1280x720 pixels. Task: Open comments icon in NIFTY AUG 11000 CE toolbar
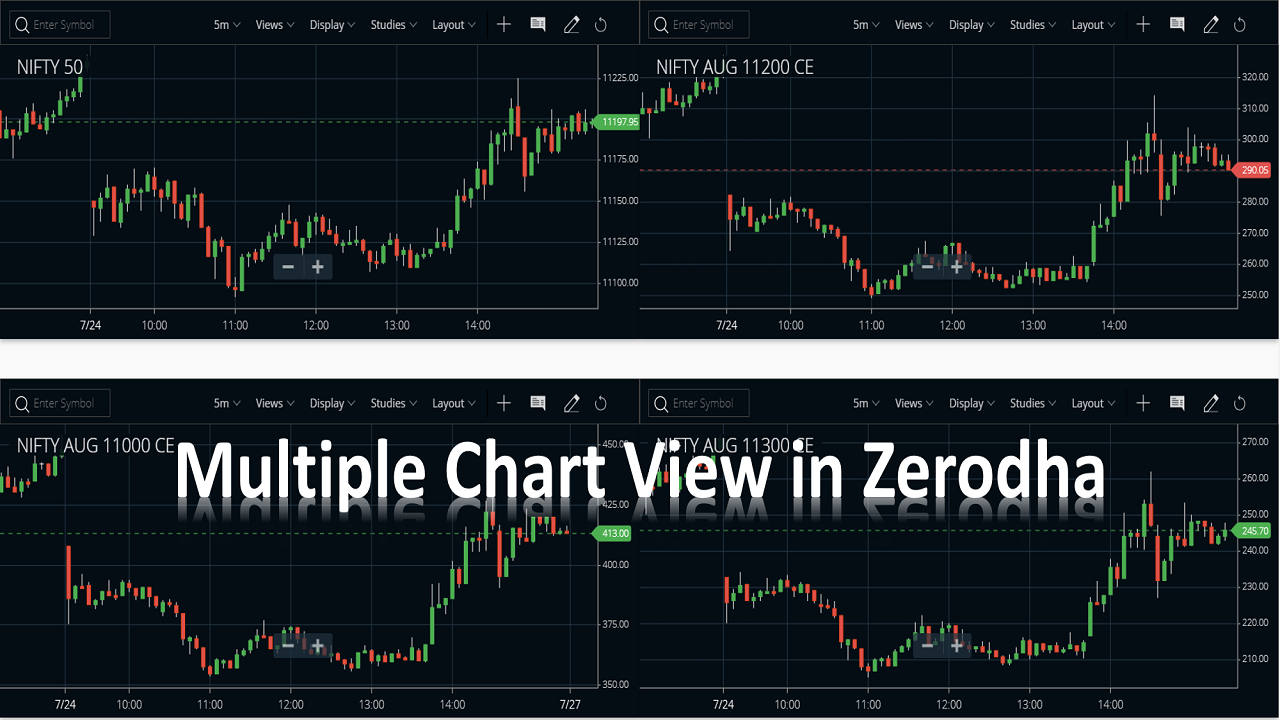(538, 403)
